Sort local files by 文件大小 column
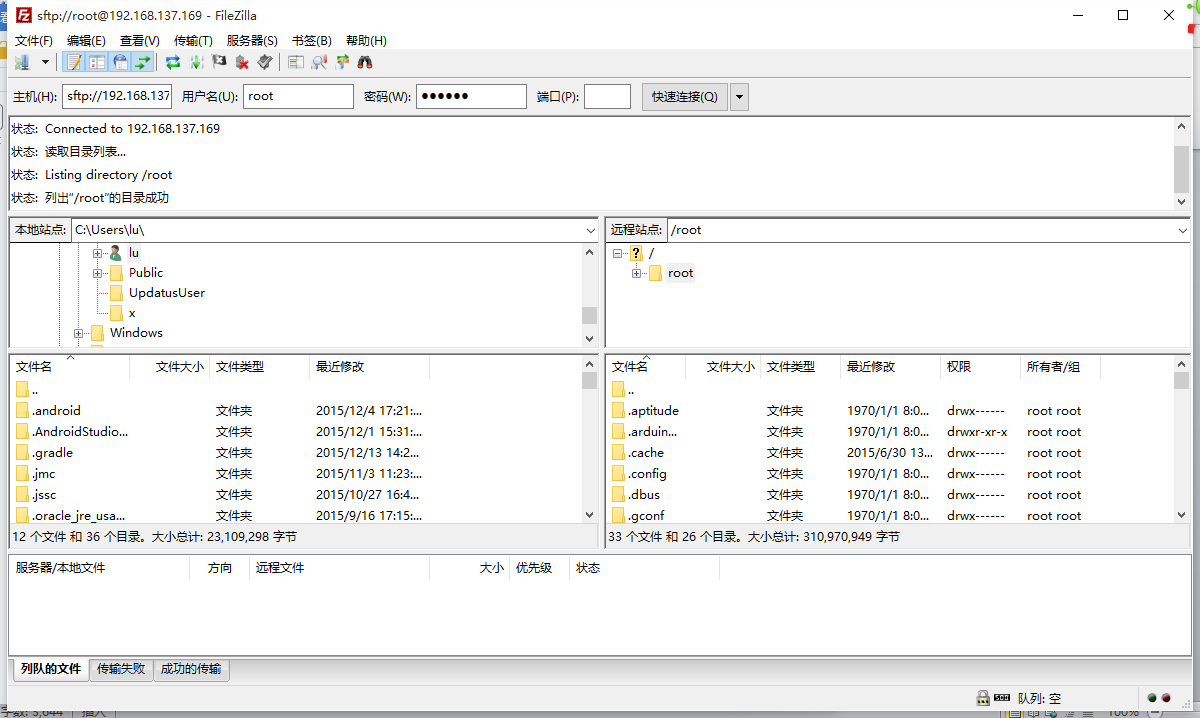 (x=169, y=367)
